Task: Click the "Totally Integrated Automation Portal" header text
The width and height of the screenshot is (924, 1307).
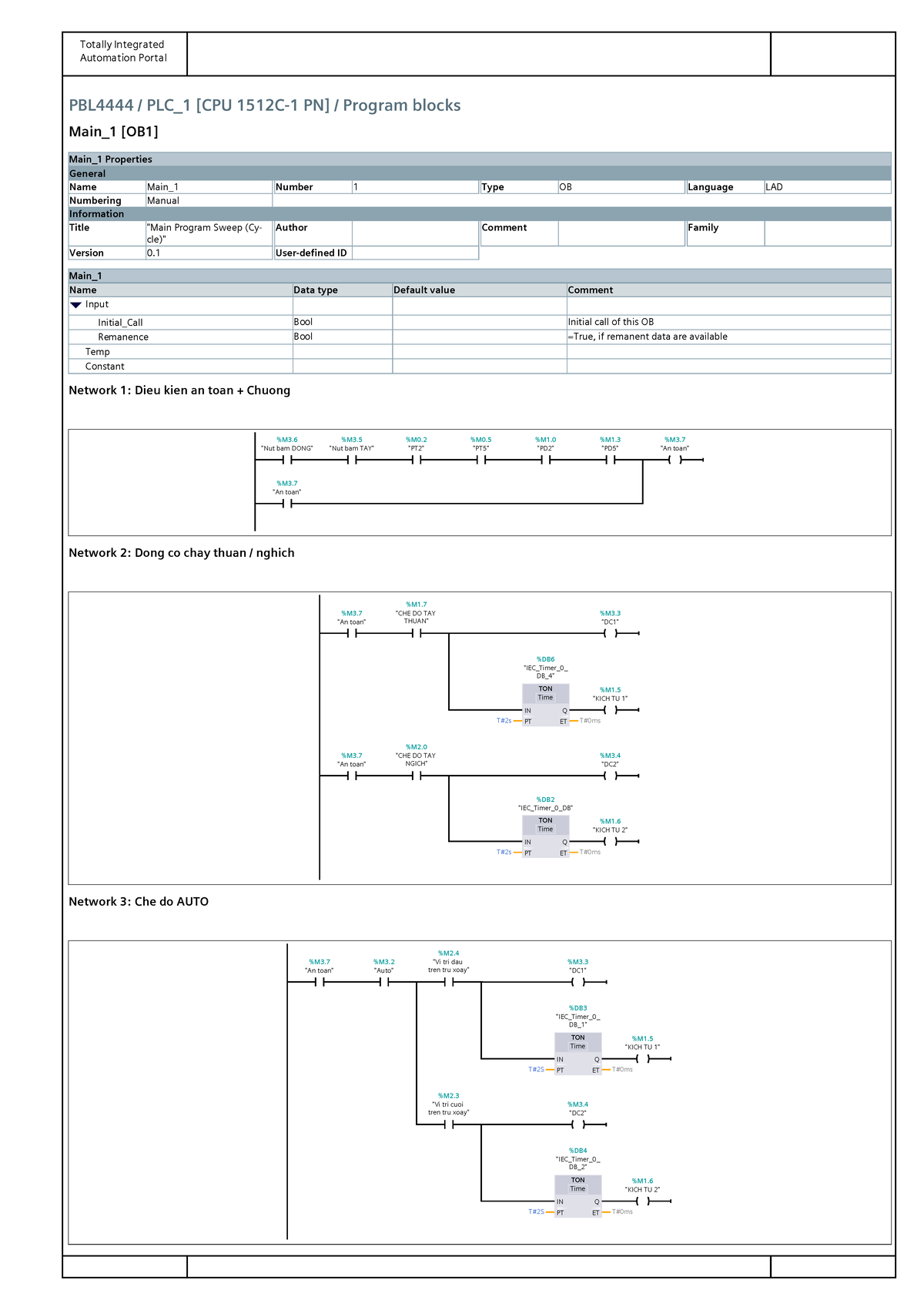Action: tap(123, 51)
